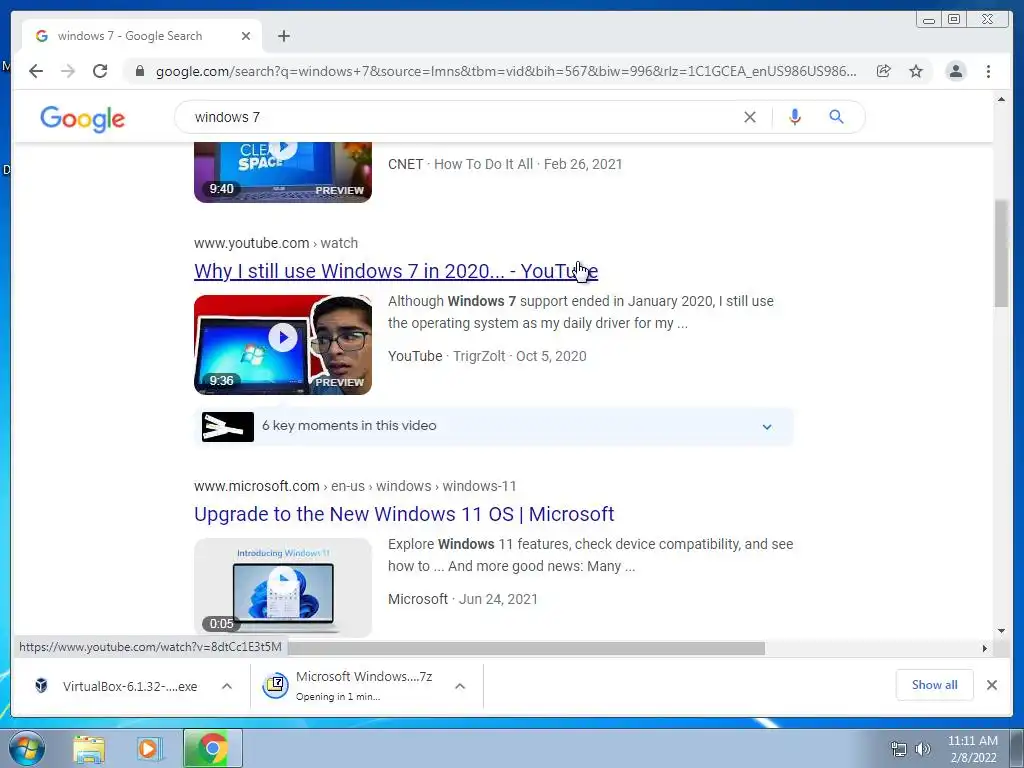The image size is (1024, 768).
Task: Click the address bar URL
Action: tap(506, 71)
